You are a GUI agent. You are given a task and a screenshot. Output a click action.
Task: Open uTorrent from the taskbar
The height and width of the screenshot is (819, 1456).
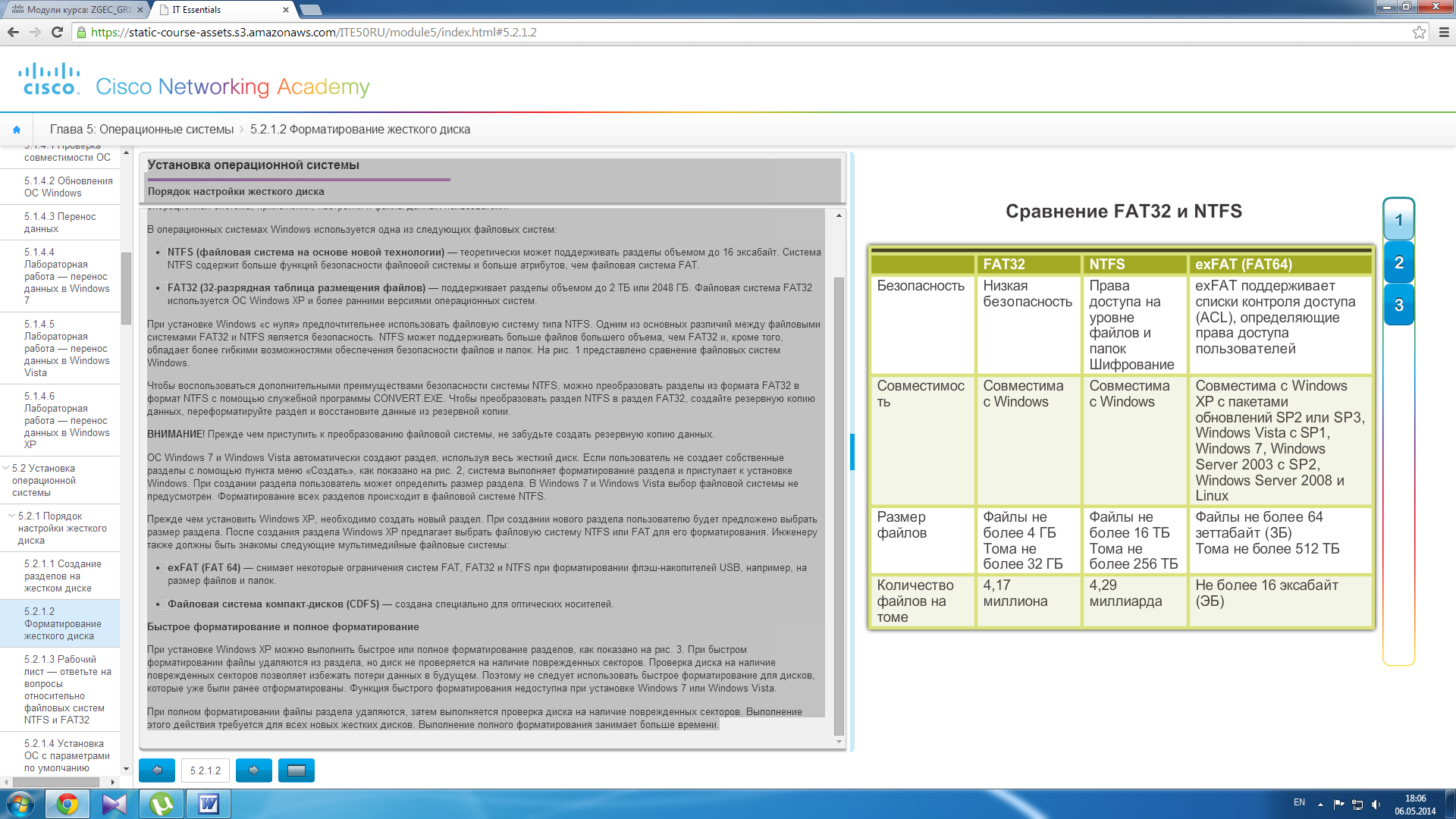[x=162, y=804]
